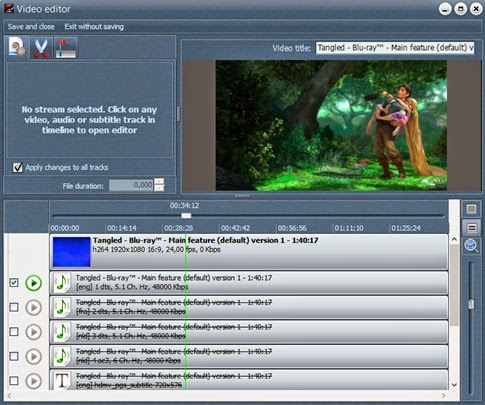Screen dimensions: 485x405
Task: Click music note icon of [fra] track
Action: click(x=61, y=307)
